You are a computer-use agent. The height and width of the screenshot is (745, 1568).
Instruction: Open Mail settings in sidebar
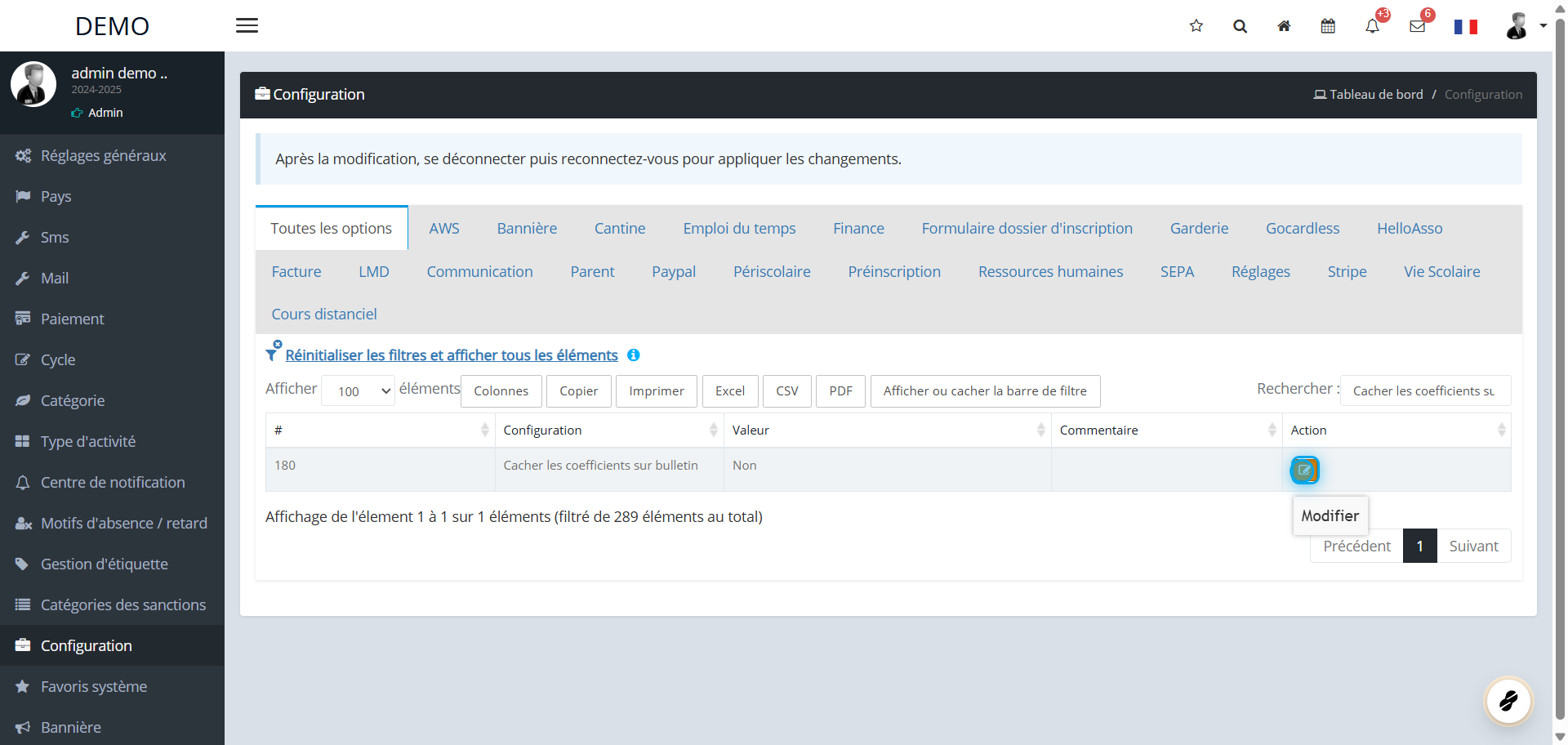click(112, 278)
